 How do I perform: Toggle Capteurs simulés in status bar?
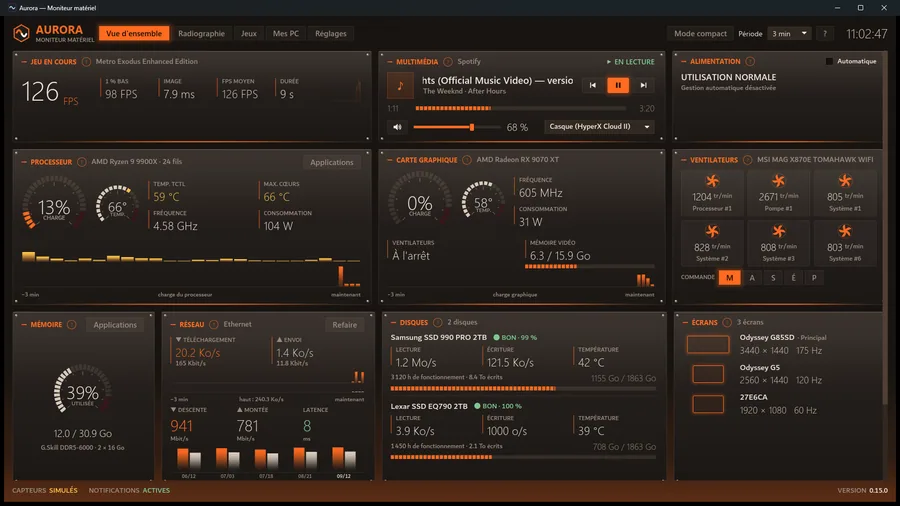[45, 491]
